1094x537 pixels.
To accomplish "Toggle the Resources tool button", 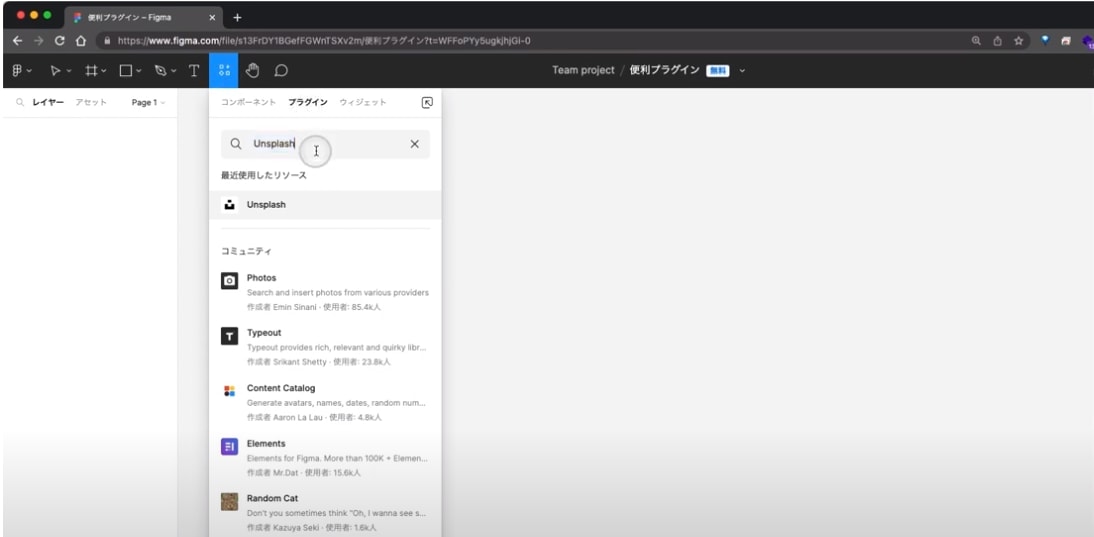I will (x=224, y=70).
